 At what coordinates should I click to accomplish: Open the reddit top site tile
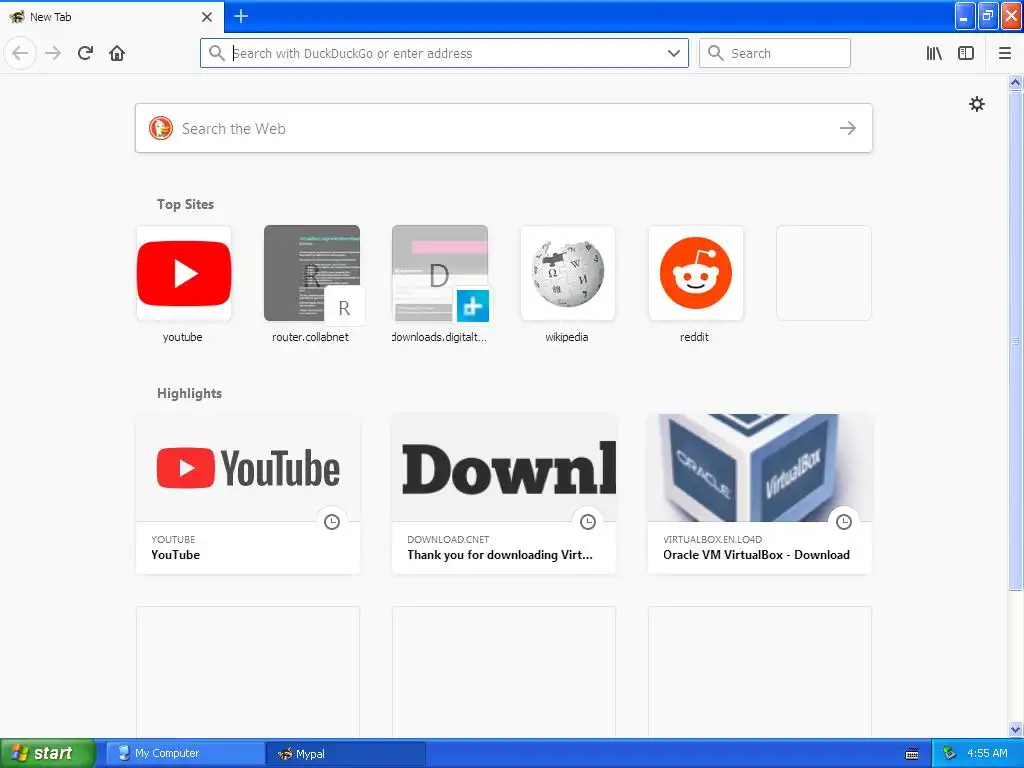[696, 273]
